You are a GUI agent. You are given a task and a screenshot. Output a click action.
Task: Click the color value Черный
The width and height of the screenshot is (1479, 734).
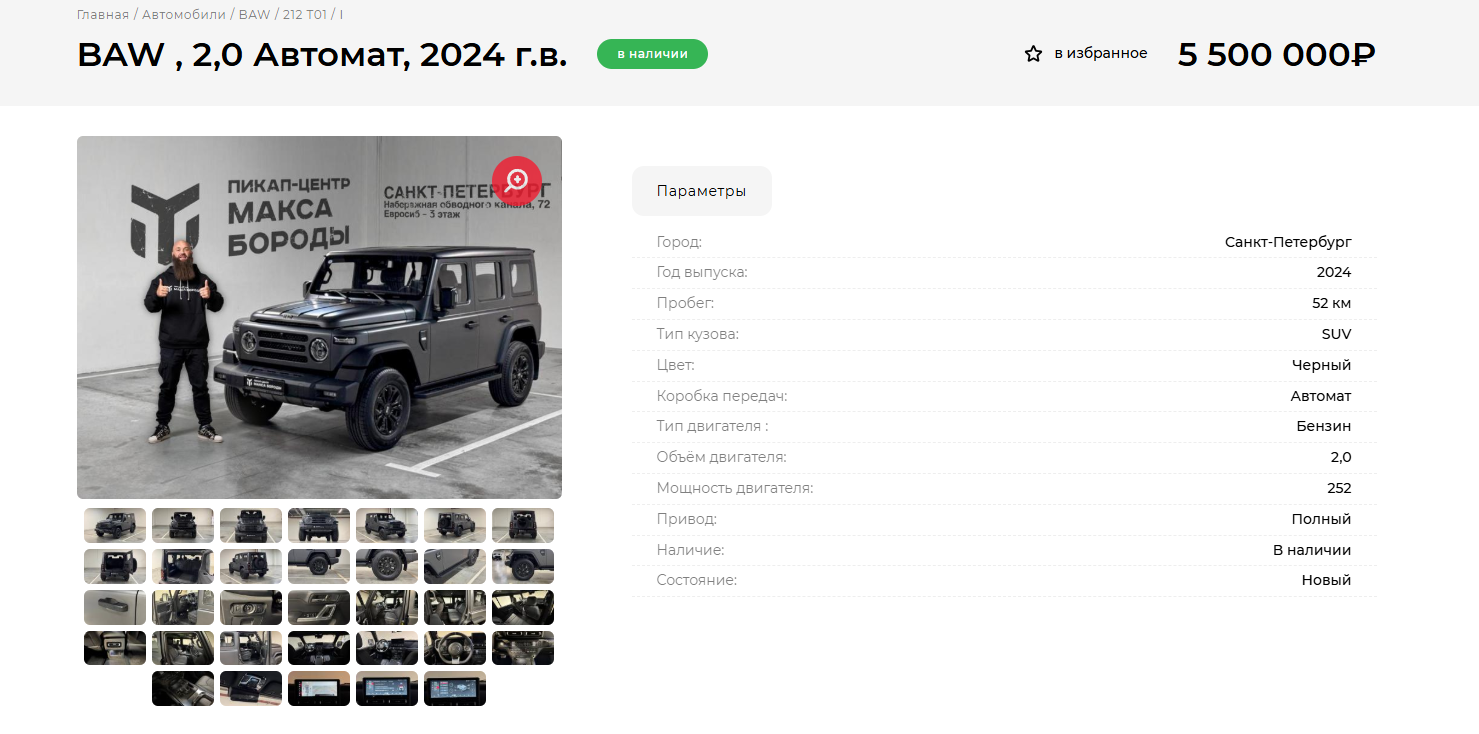pos(1321,365)
